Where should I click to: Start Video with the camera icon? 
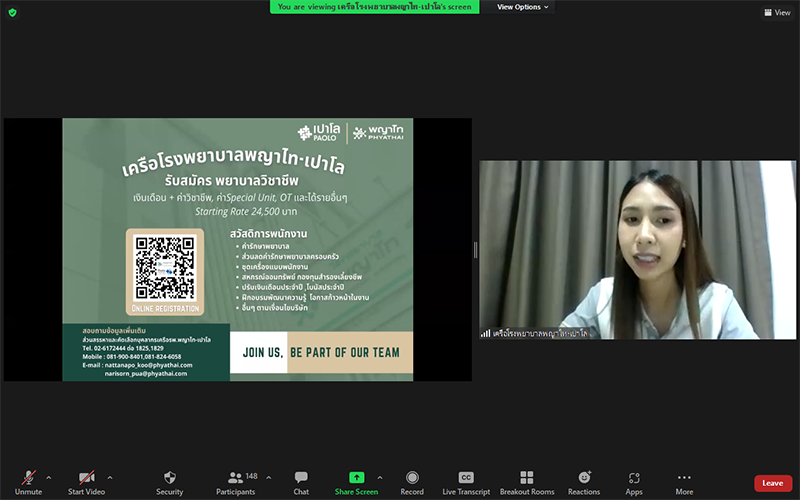tap(86, 483)
